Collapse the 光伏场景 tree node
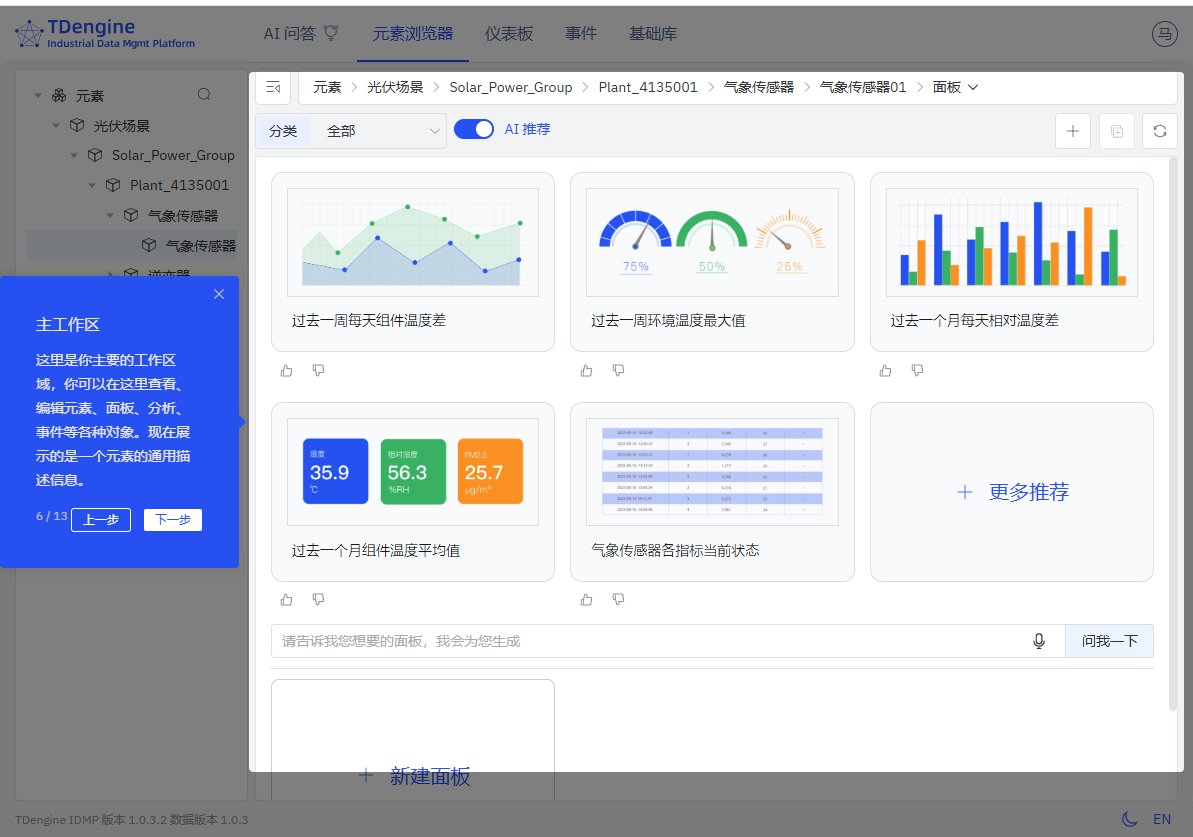The image size is (1193, 837). [x=56, y=126]
